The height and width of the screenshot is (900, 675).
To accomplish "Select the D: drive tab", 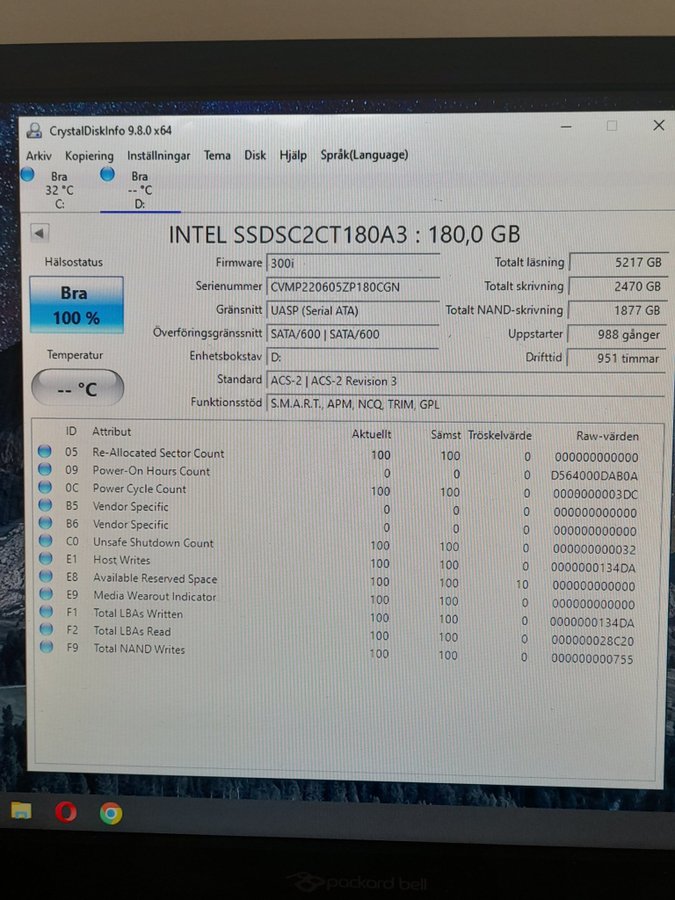I will [140, 189].
